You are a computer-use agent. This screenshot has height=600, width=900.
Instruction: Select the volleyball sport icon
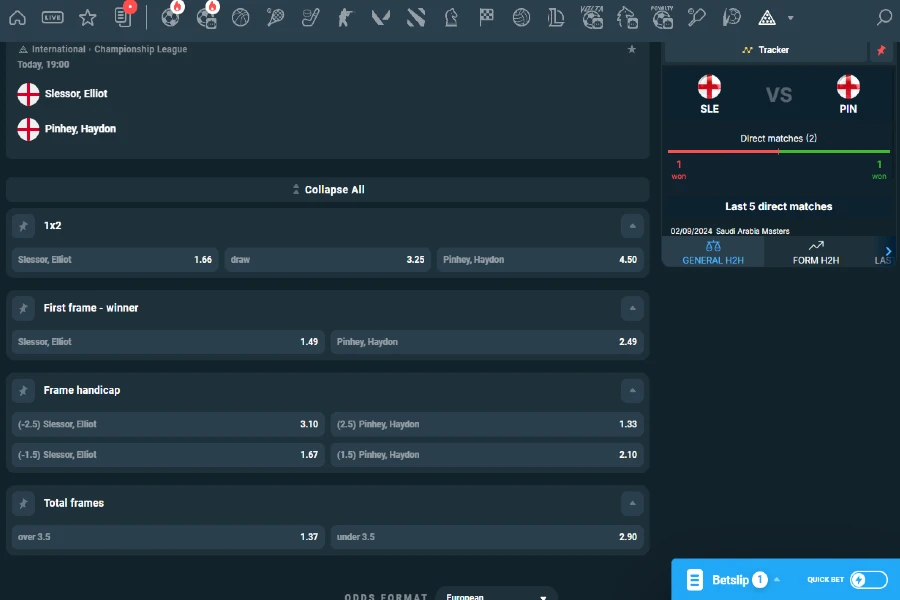tap(521, 17)
